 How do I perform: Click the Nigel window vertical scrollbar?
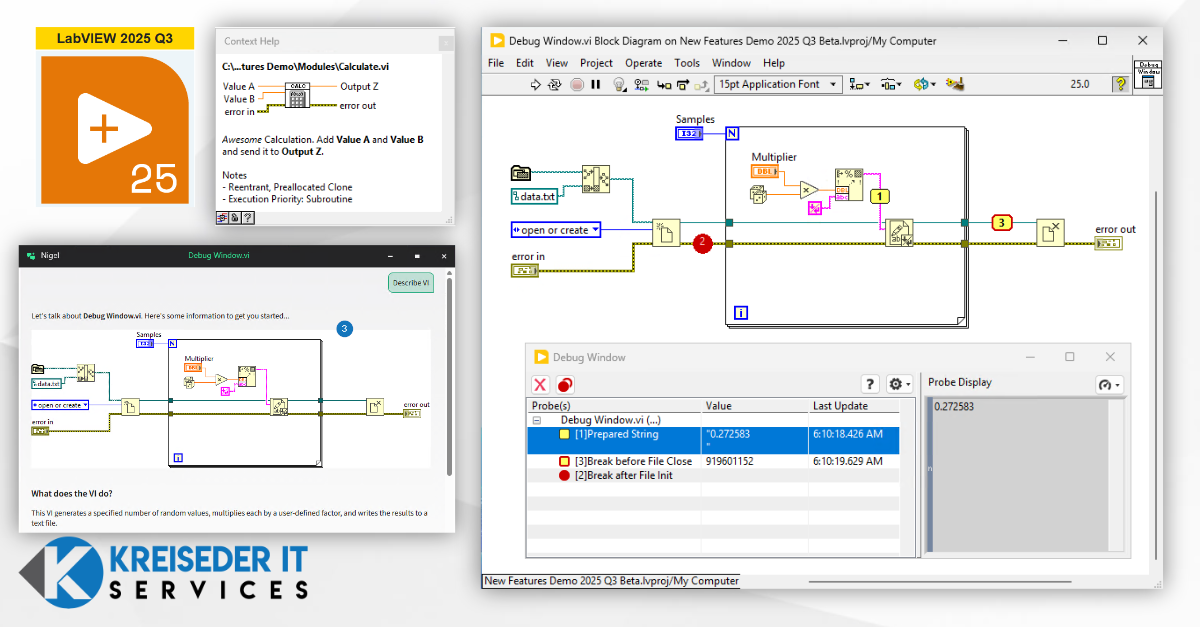[x=449, y=375]
